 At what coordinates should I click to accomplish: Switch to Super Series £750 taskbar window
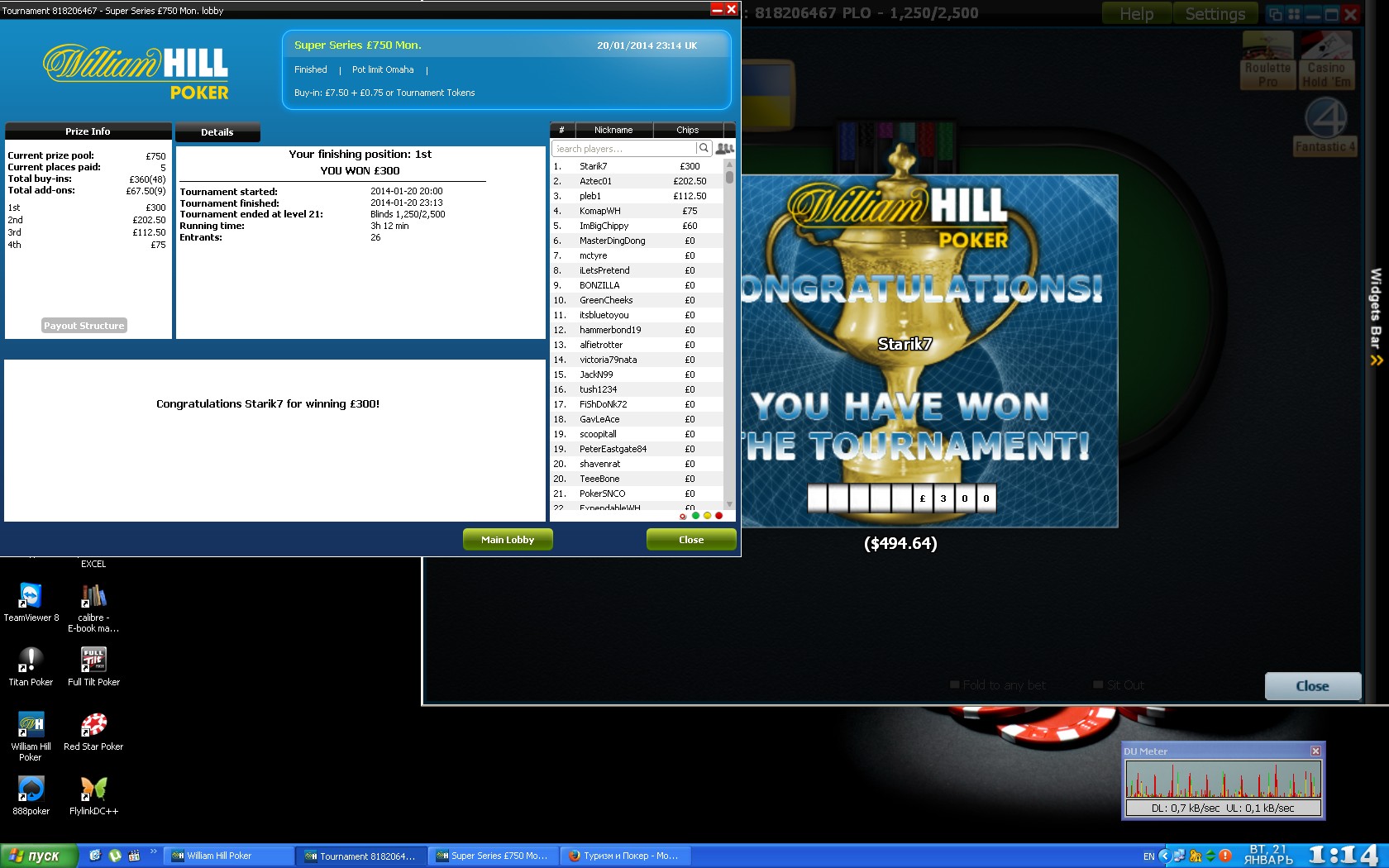click(x=494, y=856)
